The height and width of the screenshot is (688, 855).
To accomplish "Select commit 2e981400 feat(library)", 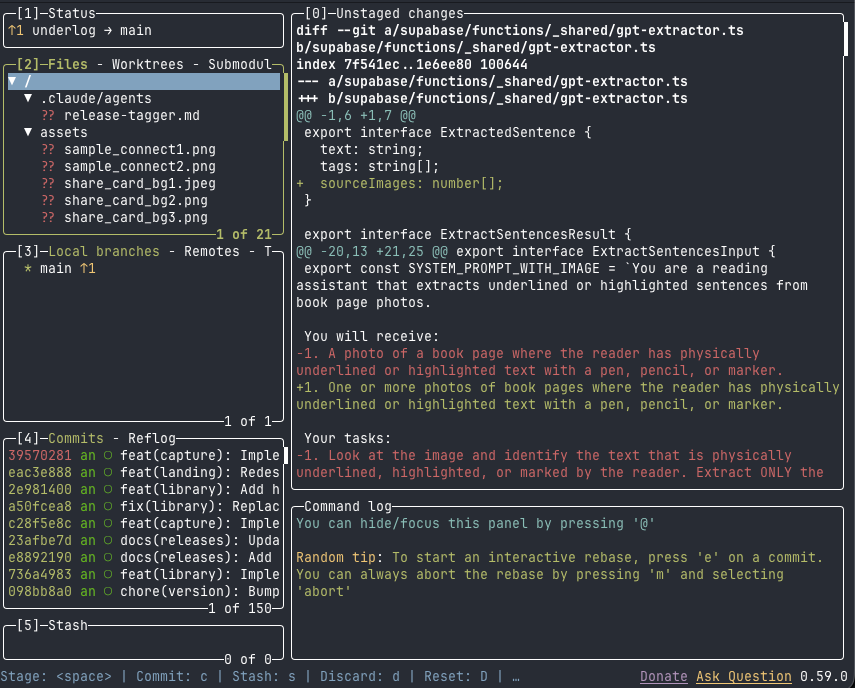I will tap(143, 490).
